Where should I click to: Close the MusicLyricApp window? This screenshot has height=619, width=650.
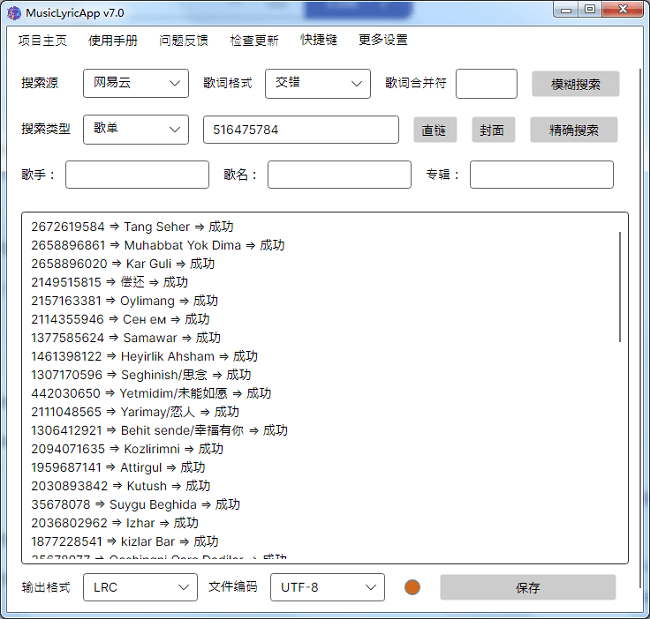coord(623,9)
